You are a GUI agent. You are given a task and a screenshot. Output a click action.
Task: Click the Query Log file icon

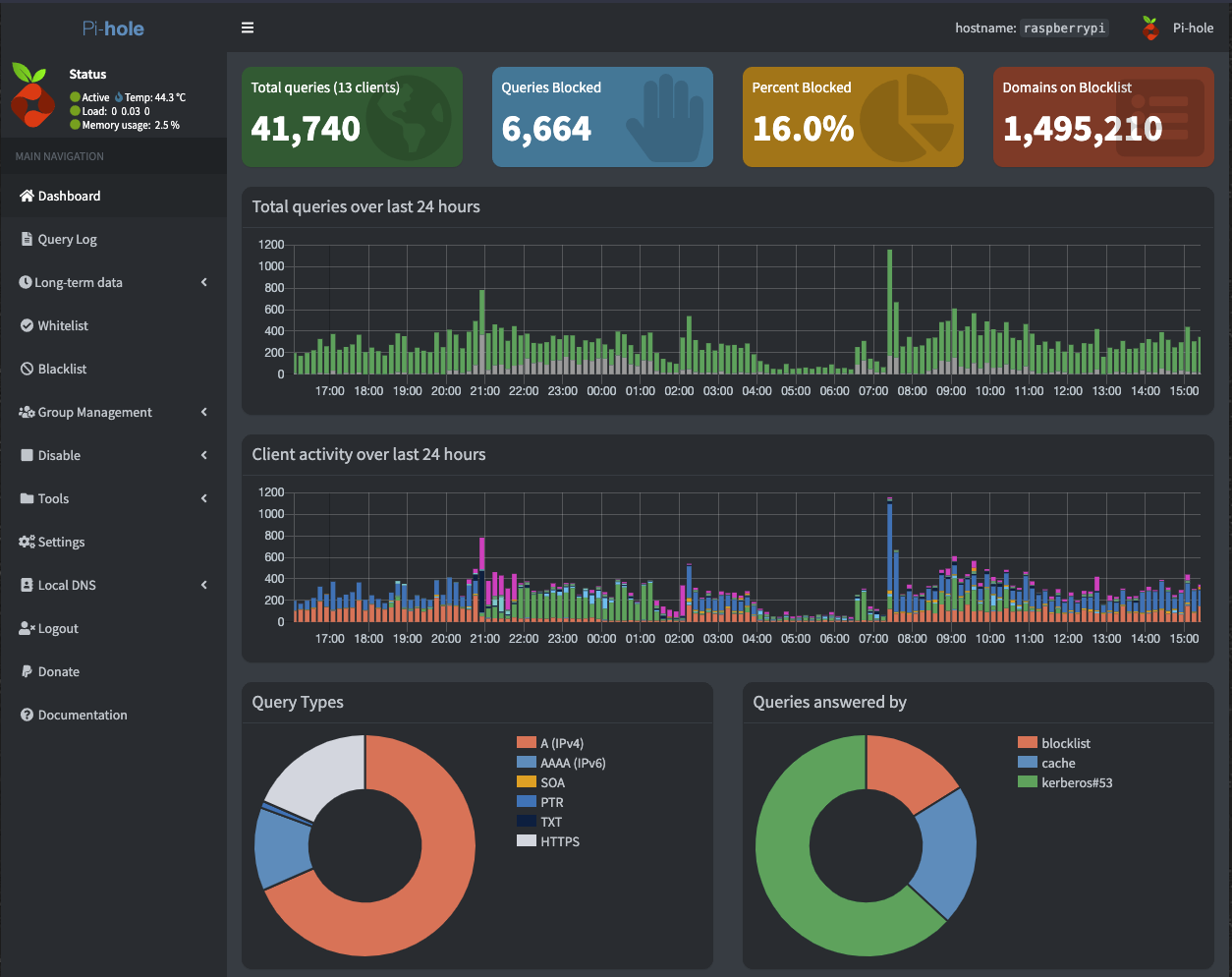(28, 239)
